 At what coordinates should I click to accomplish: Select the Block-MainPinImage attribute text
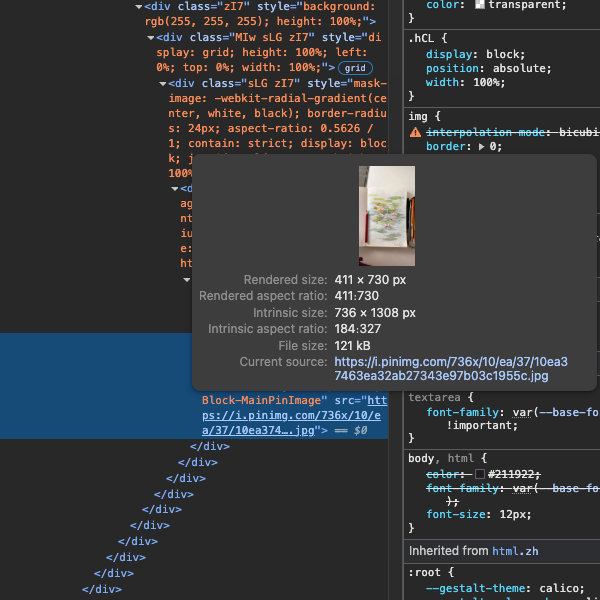(x=263, y=399)
